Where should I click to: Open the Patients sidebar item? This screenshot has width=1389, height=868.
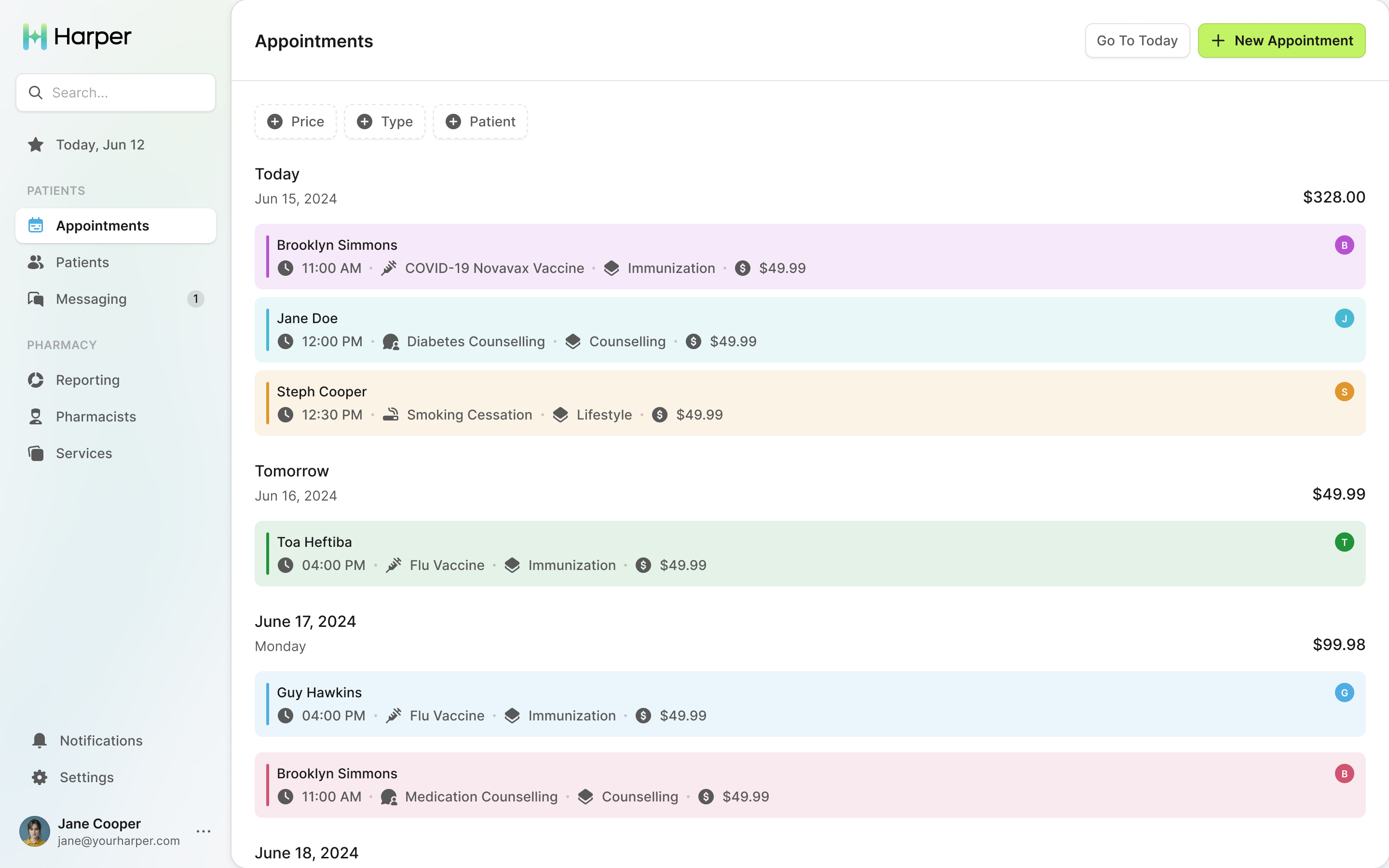click(116, 262)
